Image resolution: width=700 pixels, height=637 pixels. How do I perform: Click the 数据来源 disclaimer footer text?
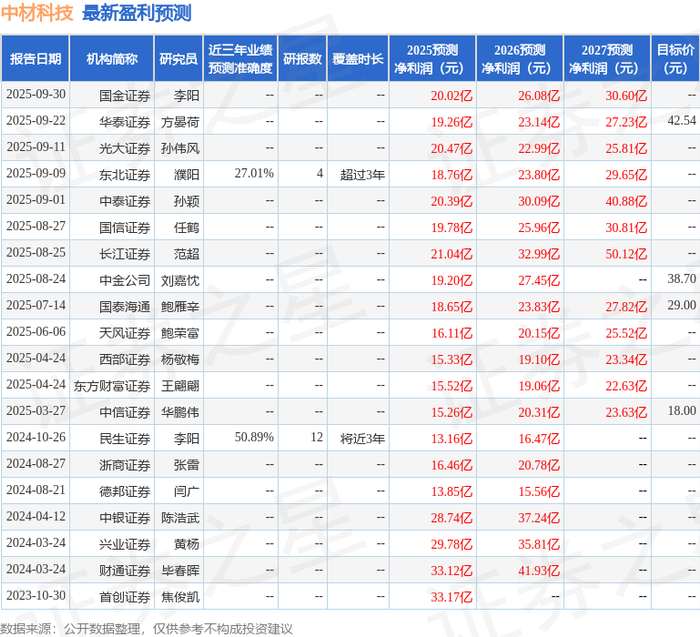[146, 629]
